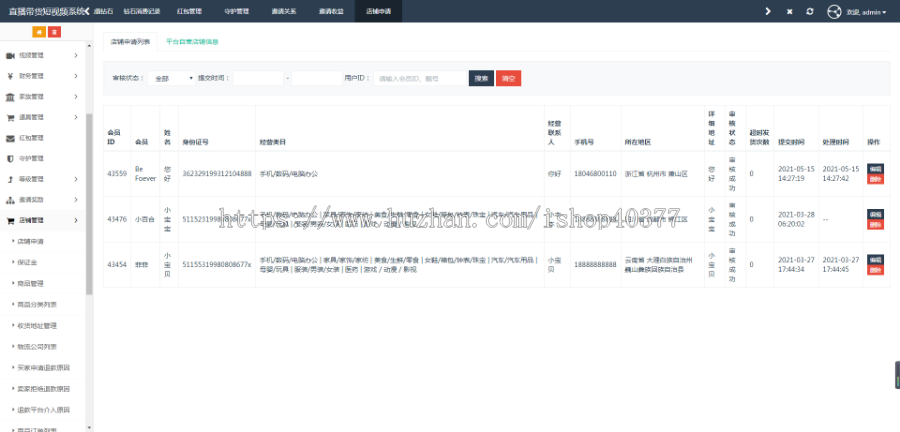Expand the 等级管理 menu chevron
Screen dimensions: 900x432
tap(76, 180)
